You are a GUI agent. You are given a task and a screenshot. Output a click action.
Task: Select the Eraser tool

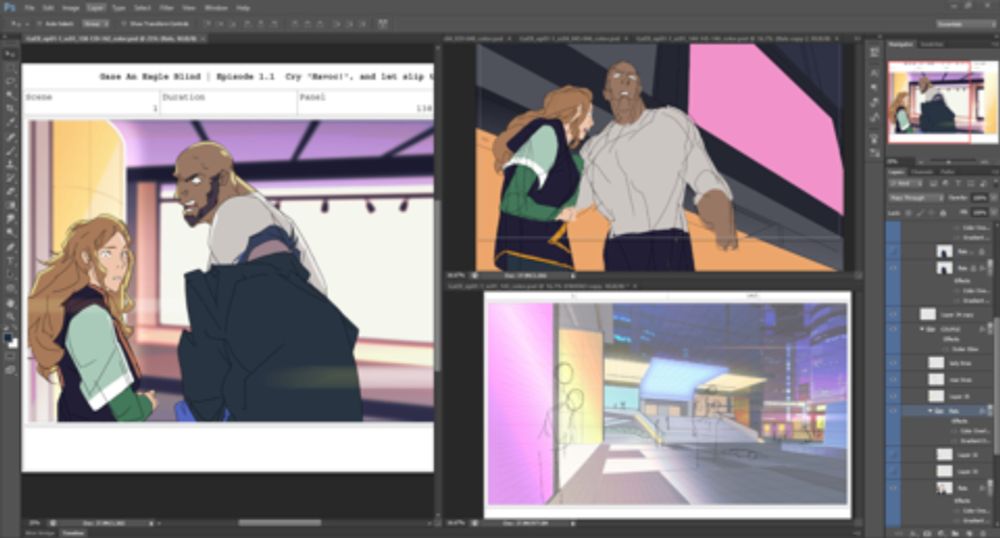[x=10, y=191]
